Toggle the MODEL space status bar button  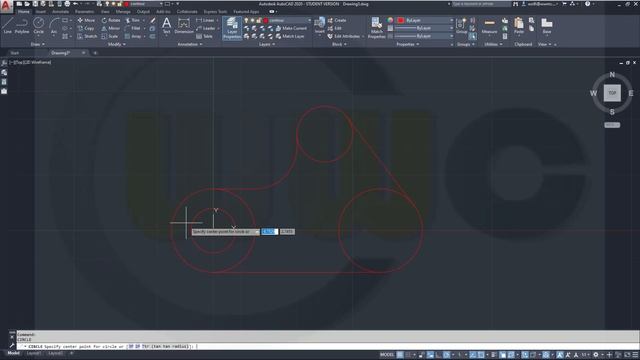[387, 355]
